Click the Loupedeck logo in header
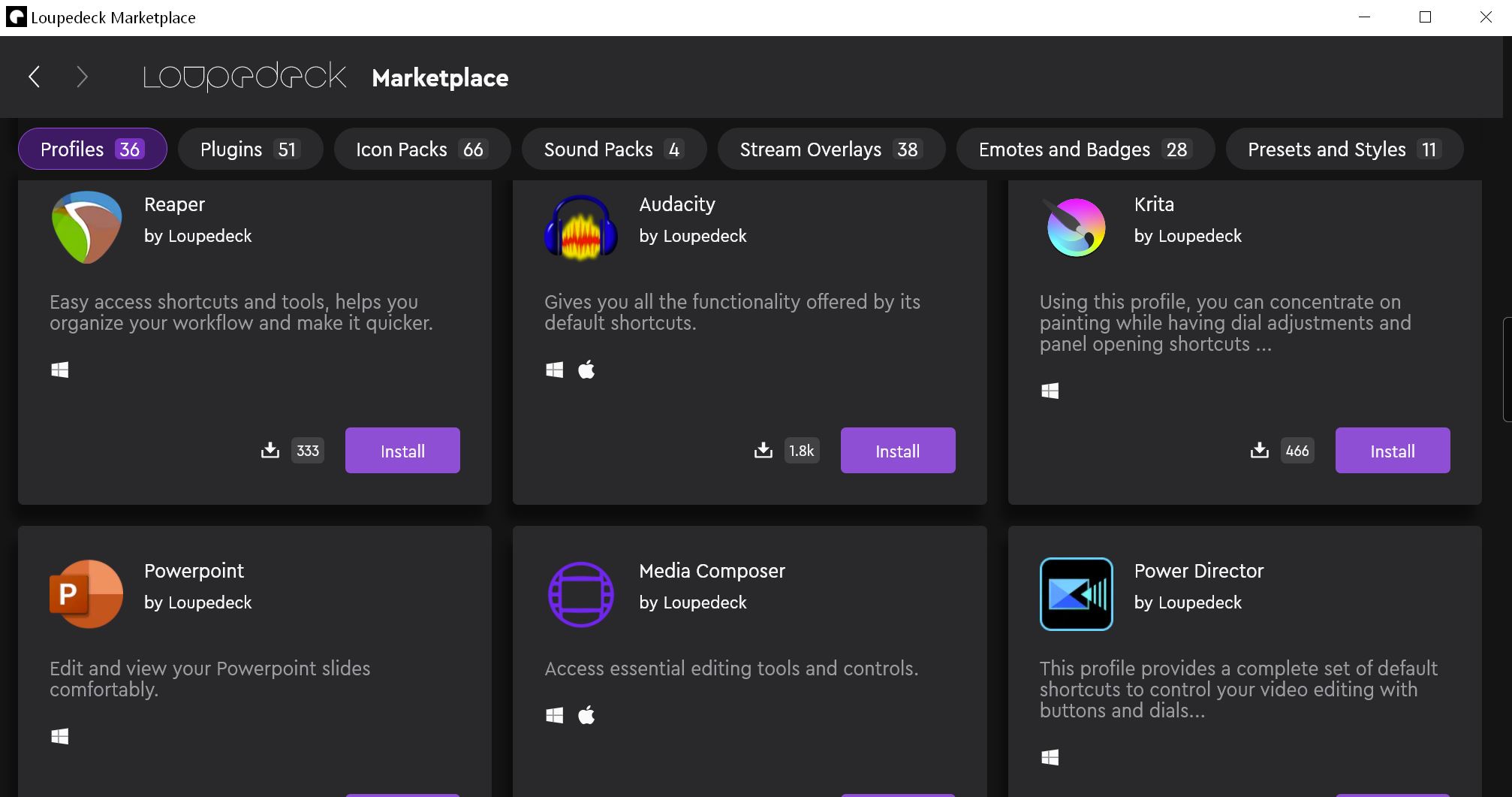The image size is (1512, 797). pos(245,77)
